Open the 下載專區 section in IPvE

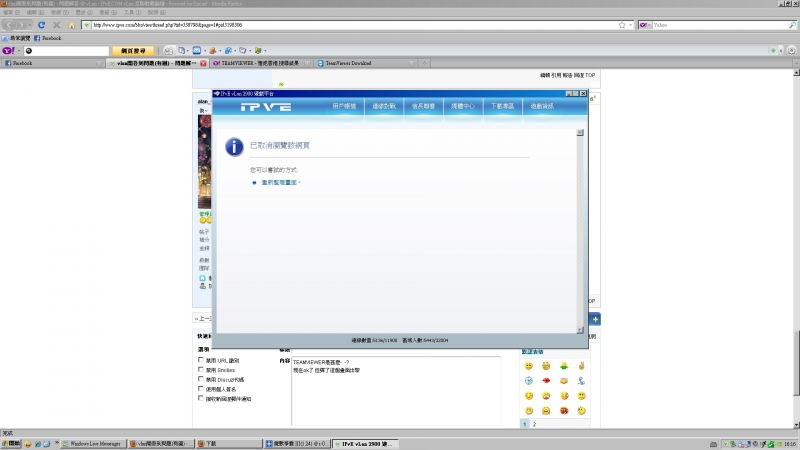point(503,106)
